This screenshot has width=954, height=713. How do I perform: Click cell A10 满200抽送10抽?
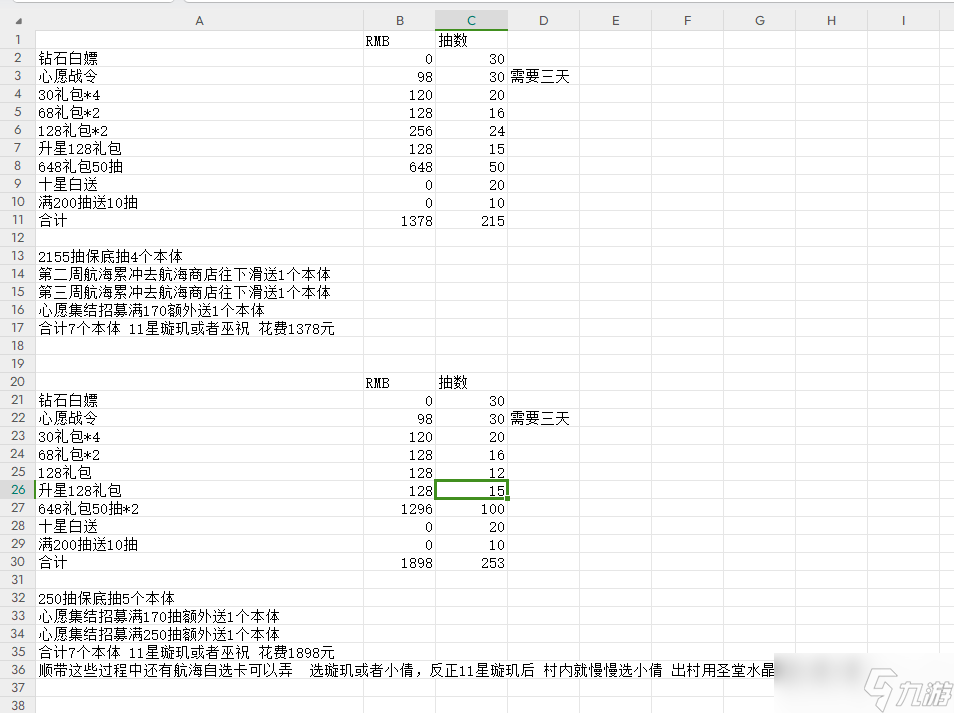click(x=200, y=202)
